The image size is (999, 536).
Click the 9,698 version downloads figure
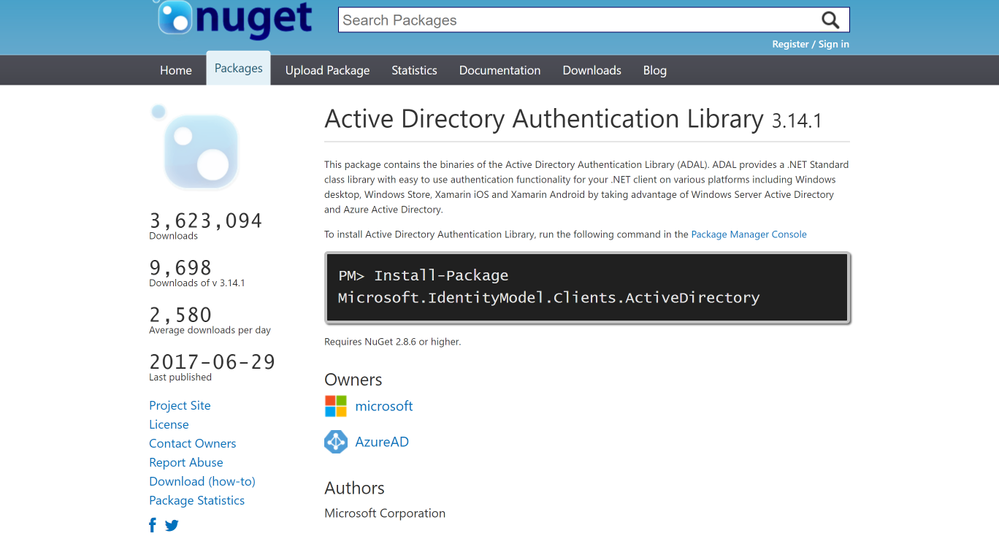[x=180, y=268]
